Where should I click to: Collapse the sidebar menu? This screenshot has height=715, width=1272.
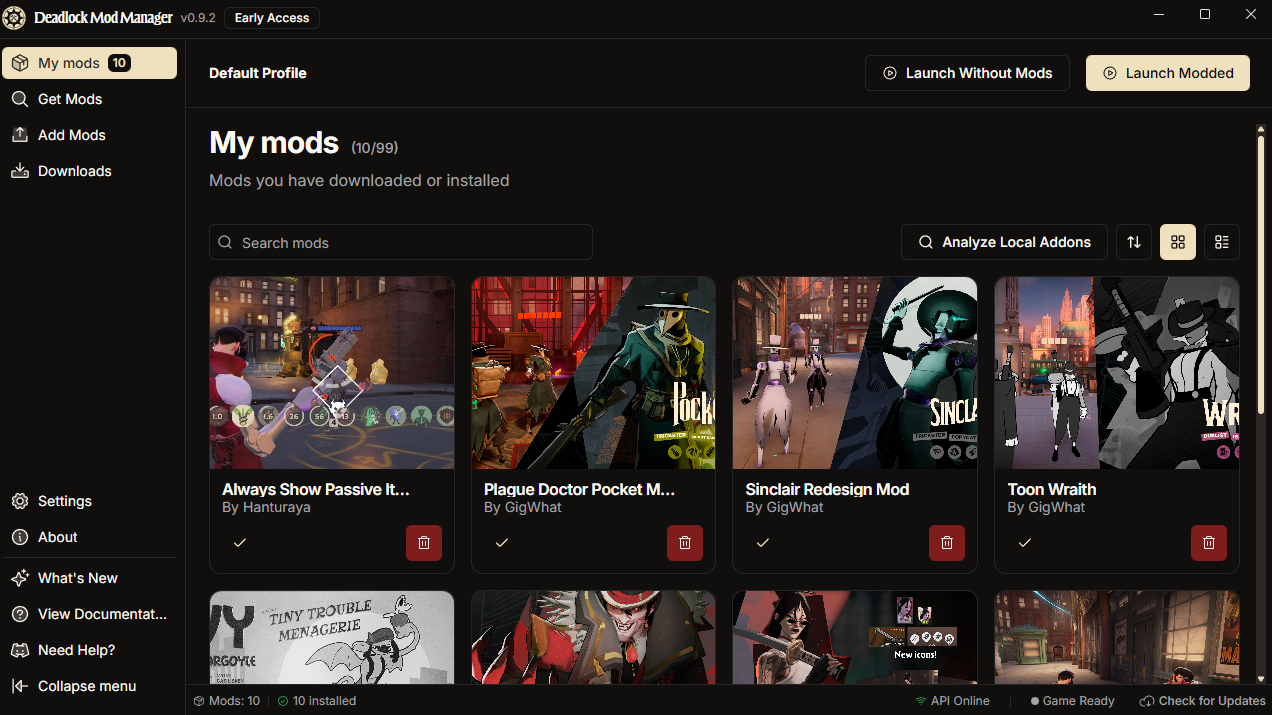(x=89, y=686)
